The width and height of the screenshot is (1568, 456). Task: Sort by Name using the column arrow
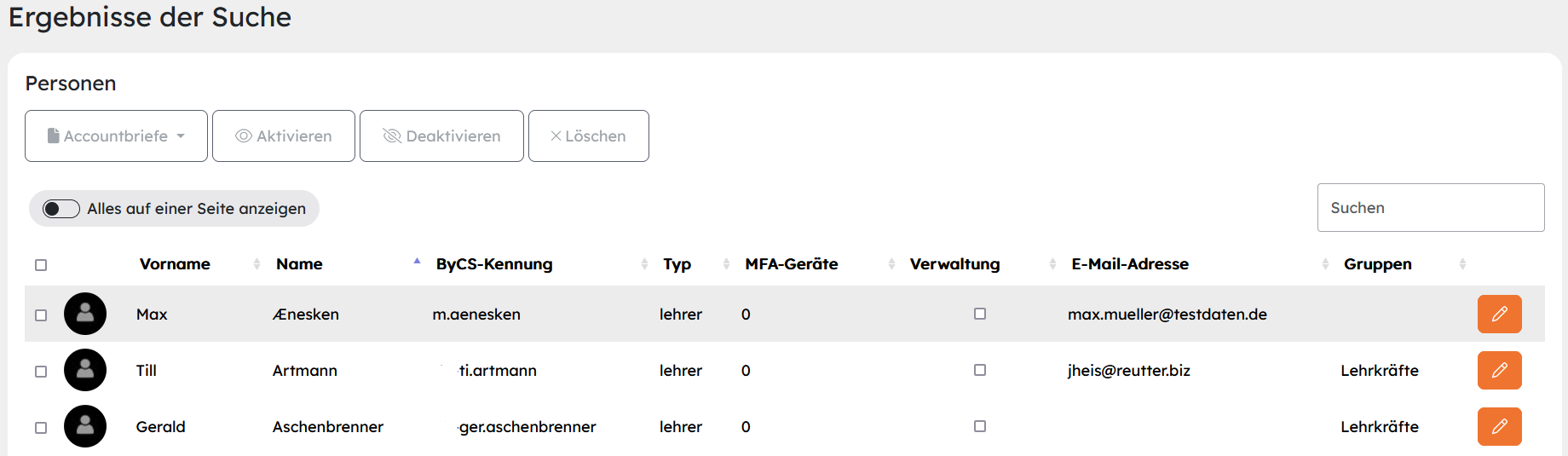(417, 263)
